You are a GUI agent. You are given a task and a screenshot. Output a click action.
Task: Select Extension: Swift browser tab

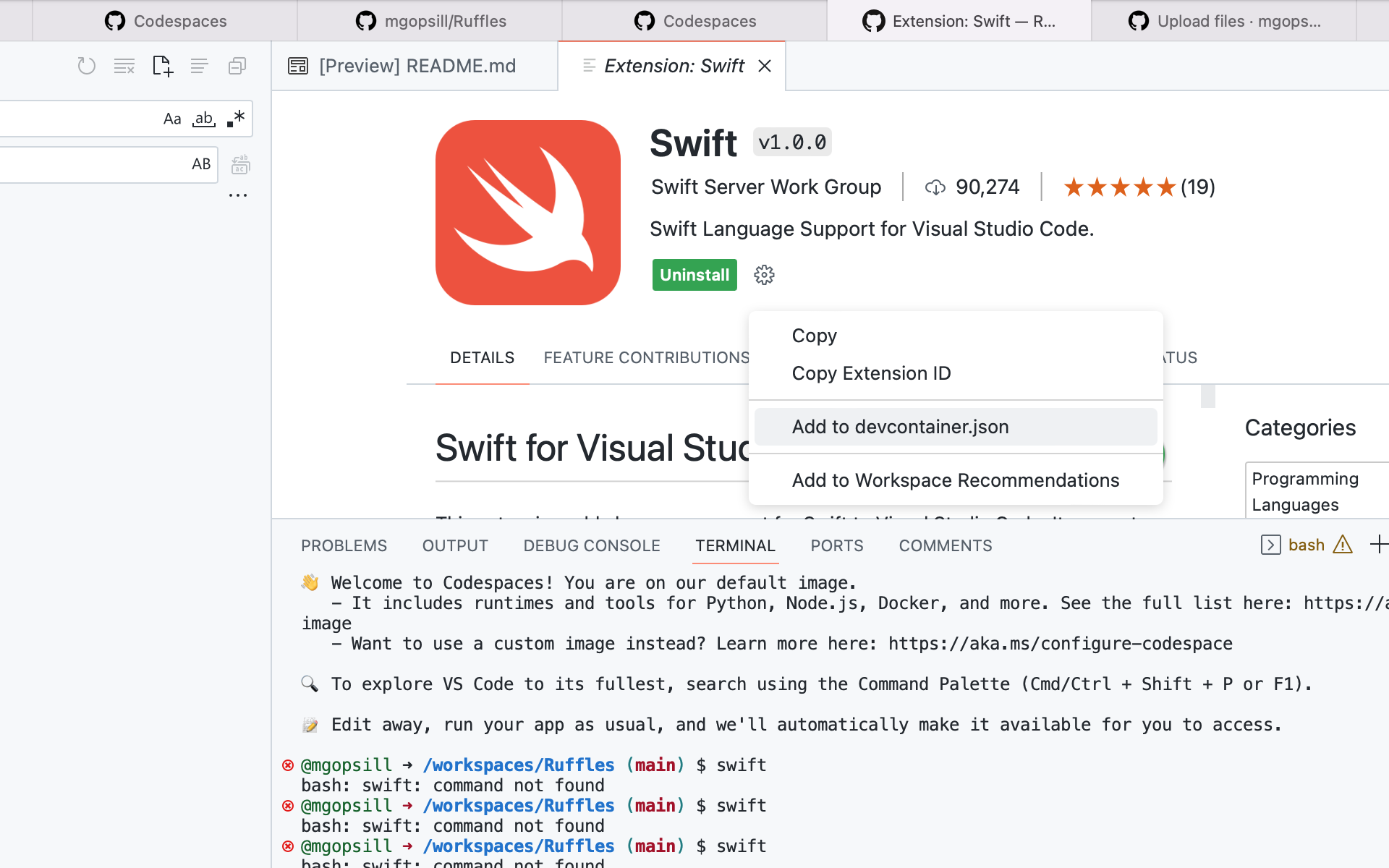pos(959,21)
